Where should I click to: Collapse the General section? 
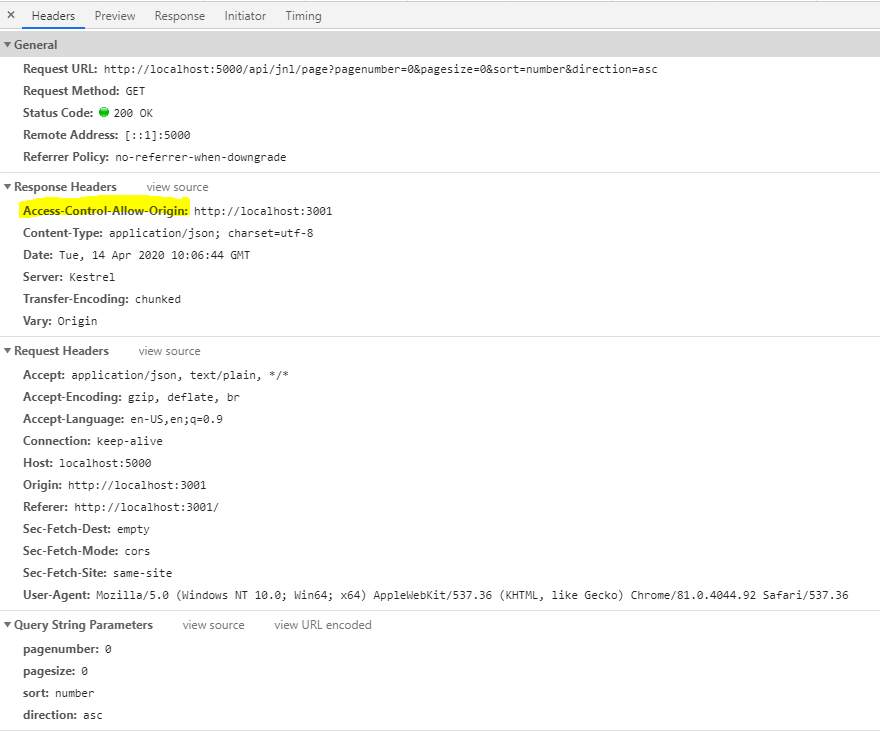(10, 45)
